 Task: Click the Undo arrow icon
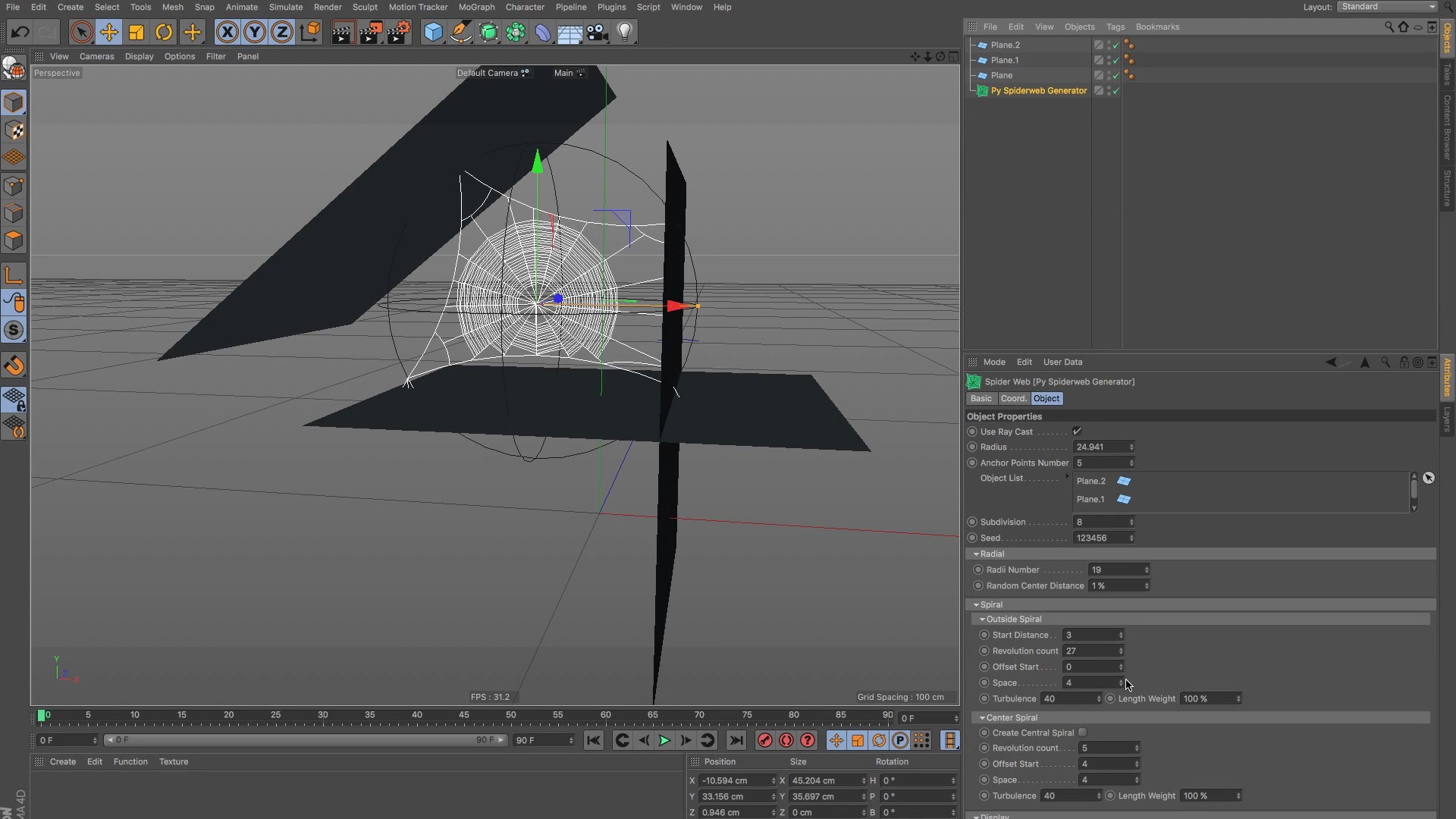coord(20,33)
